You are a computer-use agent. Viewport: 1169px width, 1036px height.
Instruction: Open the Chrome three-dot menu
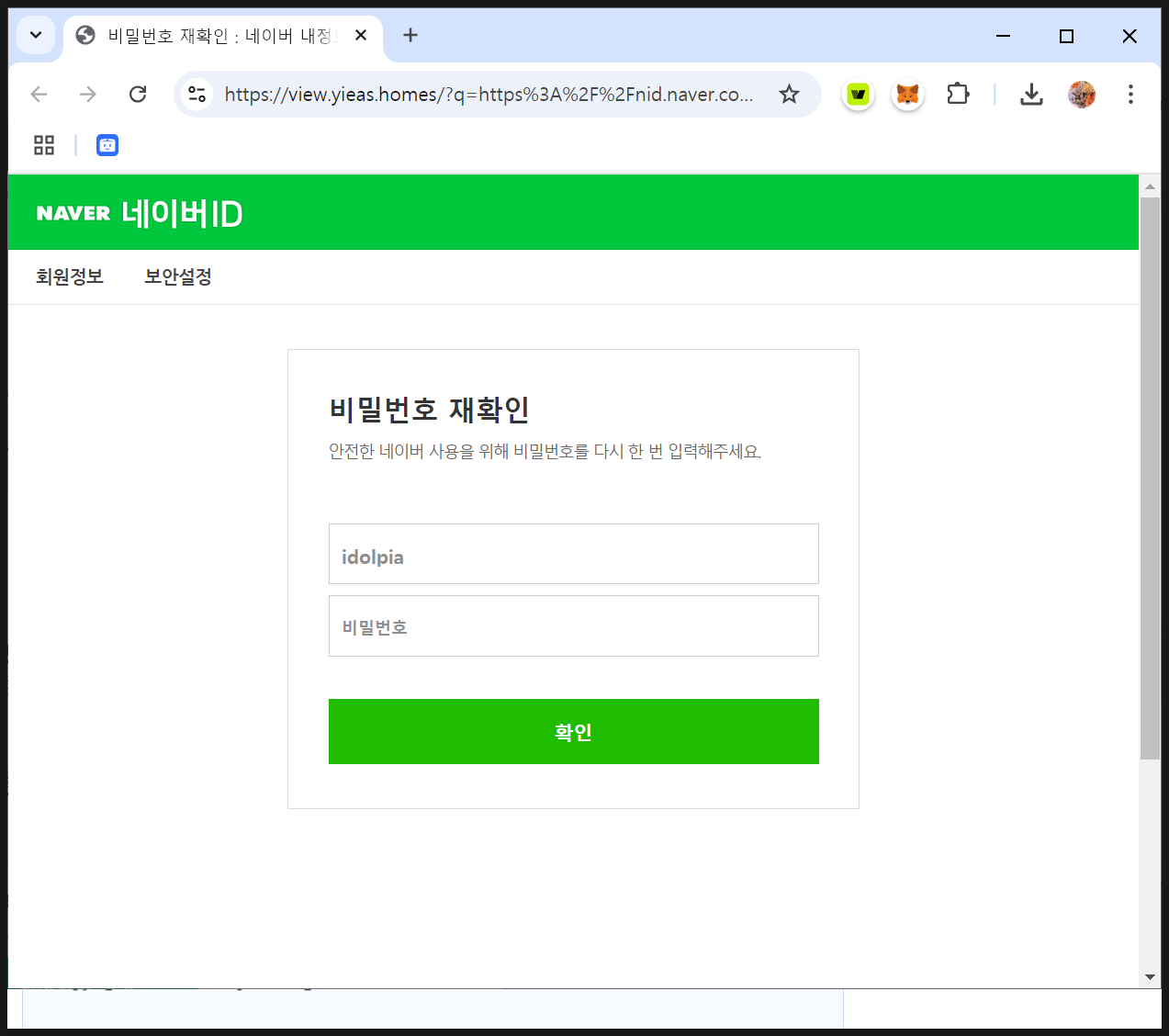[1130, 94]
